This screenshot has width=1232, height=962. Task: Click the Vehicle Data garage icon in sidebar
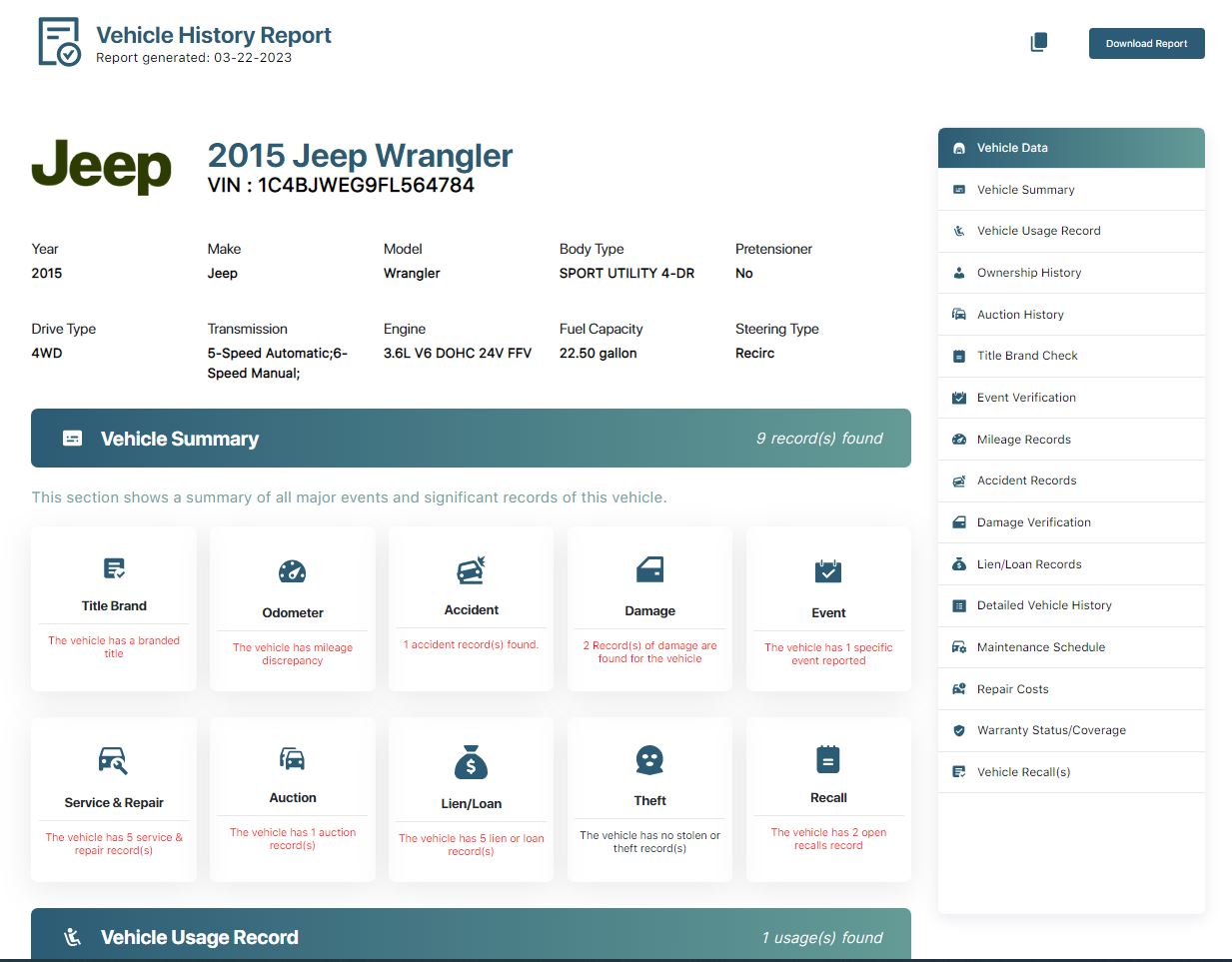959,148
